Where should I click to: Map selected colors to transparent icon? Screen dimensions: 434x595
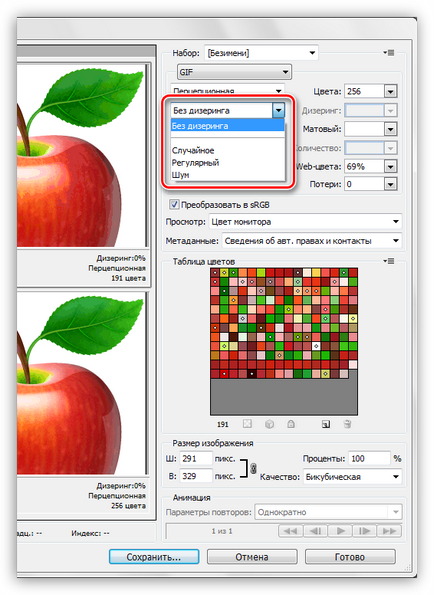[x=247, y=424]
